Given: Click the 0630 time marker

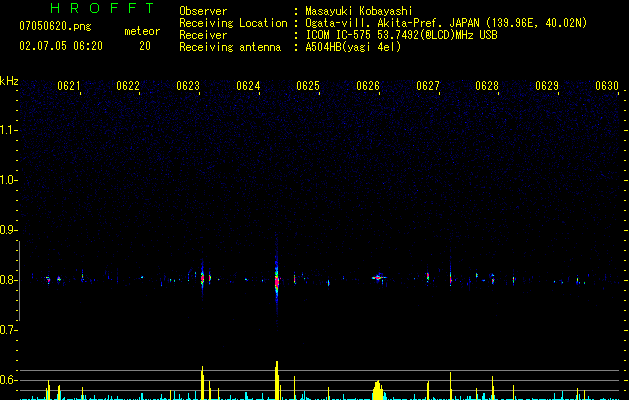Looking at the screenshot, I should click(607, 86).
